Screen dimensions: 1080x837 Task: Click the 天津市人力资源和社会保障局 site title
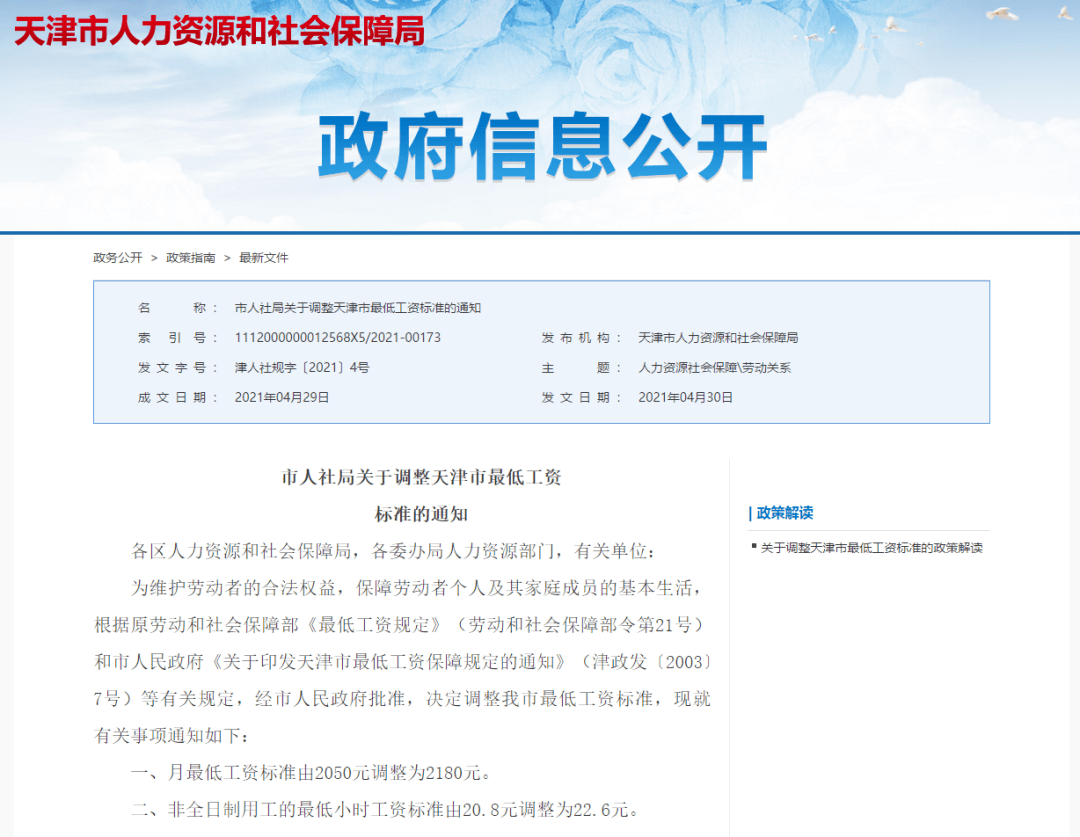(x=219, y=31)
